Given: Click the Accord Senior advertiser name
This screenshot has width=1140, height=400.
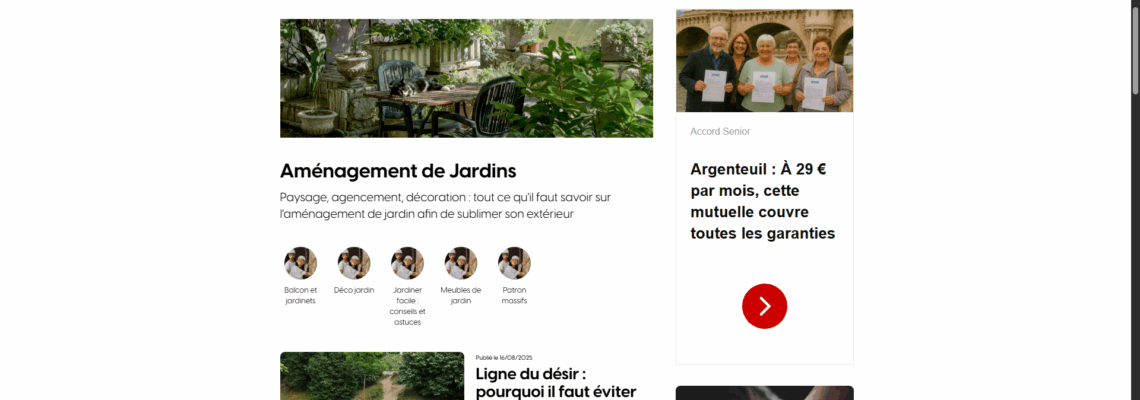Looking at the screenshot, I should (720, 132).
